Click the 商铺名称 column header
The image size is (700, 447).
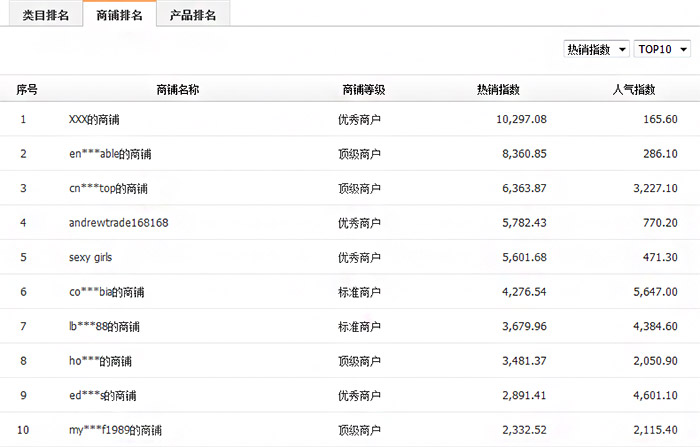coord(178,89)
